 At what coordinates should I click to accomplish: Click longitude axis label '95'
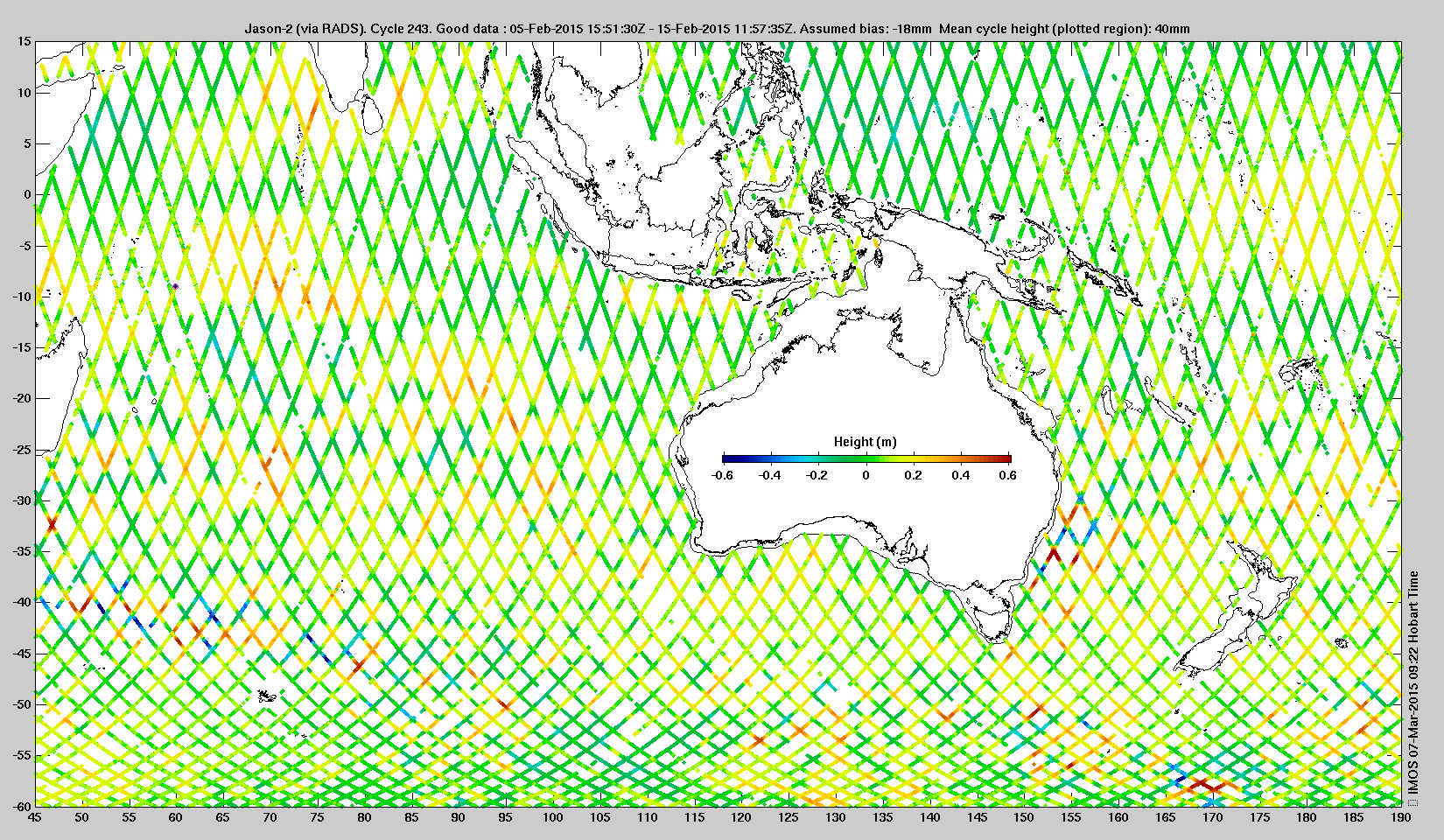[x=506, y=818]
